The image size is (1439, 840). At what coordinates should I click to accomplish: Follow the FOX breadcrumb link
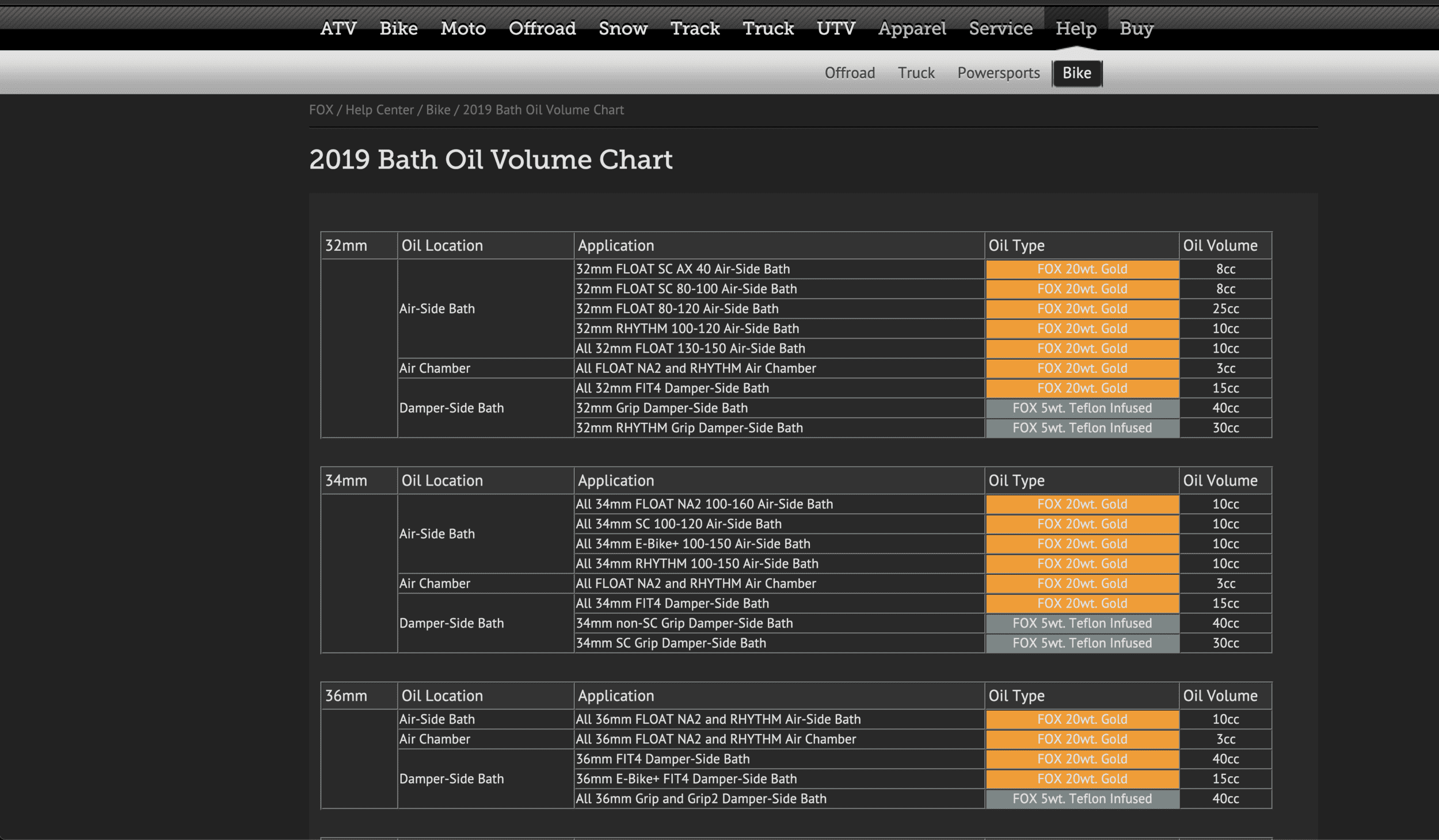point(321,110)
